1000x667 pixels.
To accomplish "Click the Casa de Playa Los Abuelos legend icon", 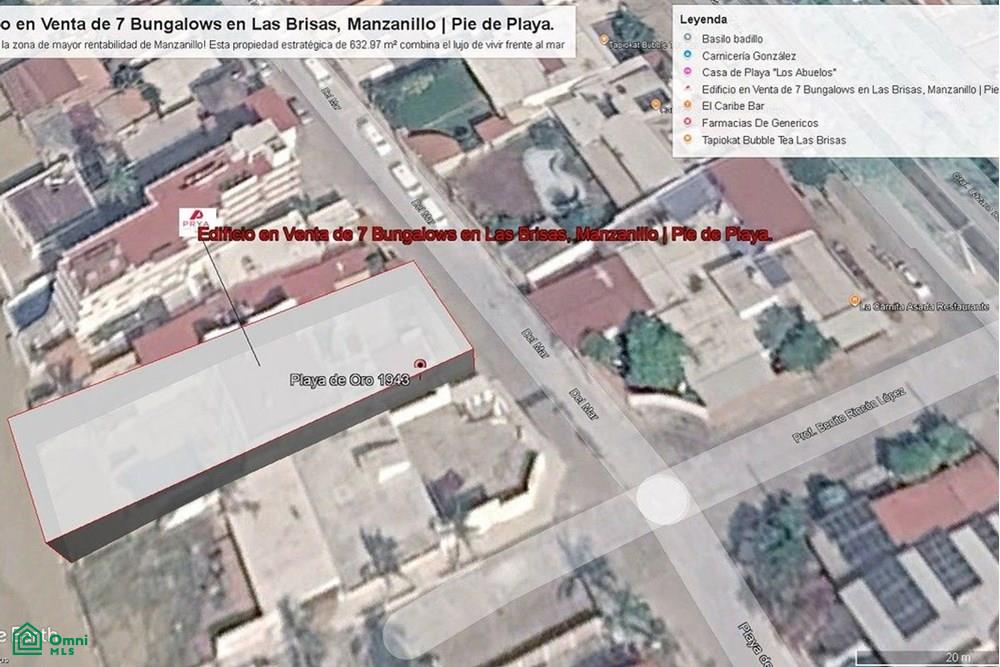I will [688, 72].
